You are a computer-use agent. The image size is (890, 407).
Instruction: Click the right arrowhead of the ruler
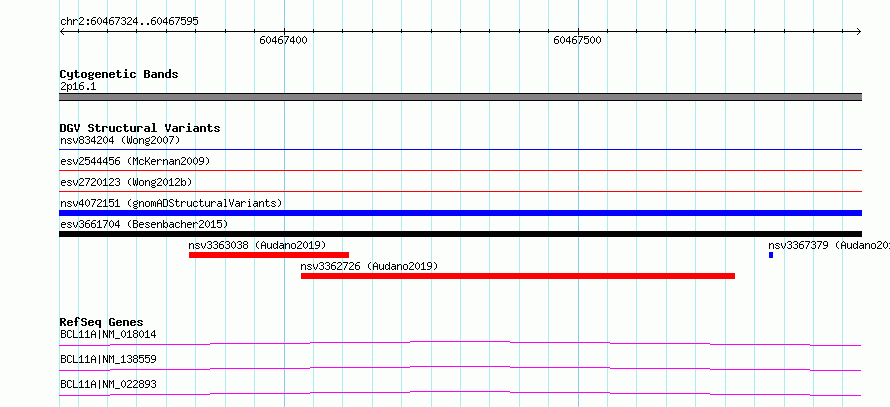[x=859, y=31]
